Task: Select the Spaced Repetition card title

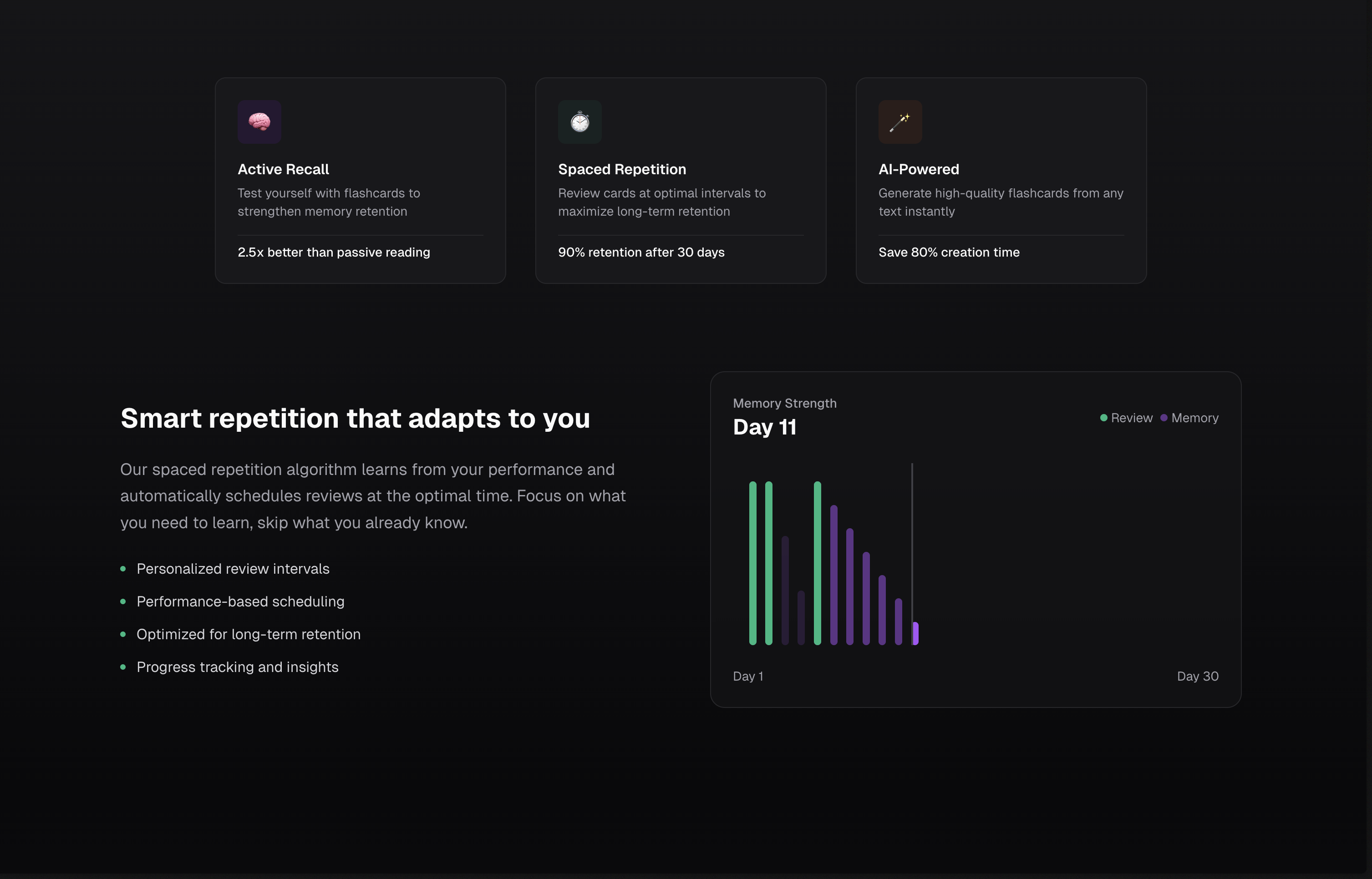Action: 622,169
